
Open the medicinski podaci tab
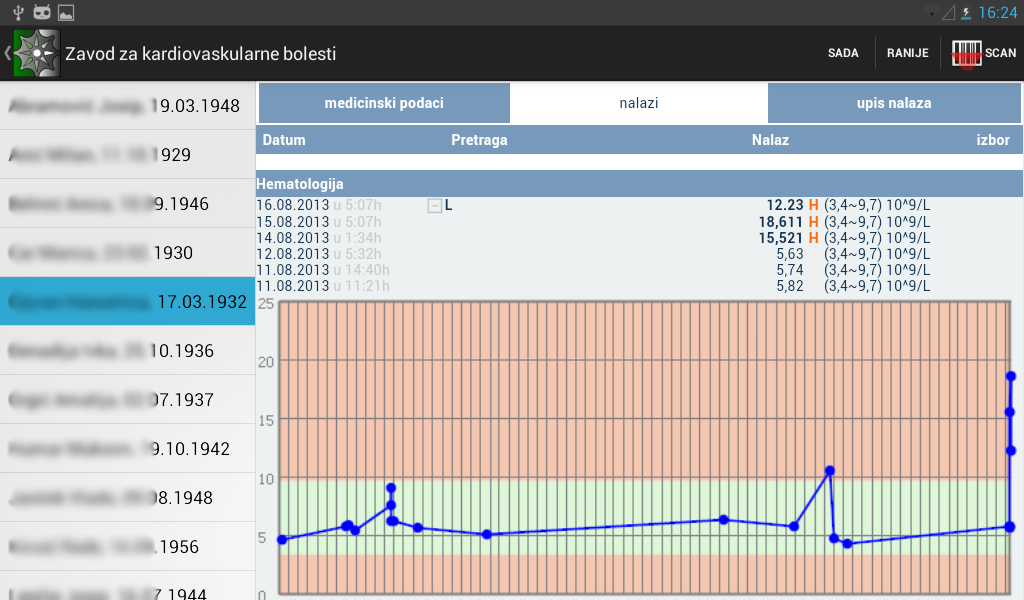[x=384, y=103]
